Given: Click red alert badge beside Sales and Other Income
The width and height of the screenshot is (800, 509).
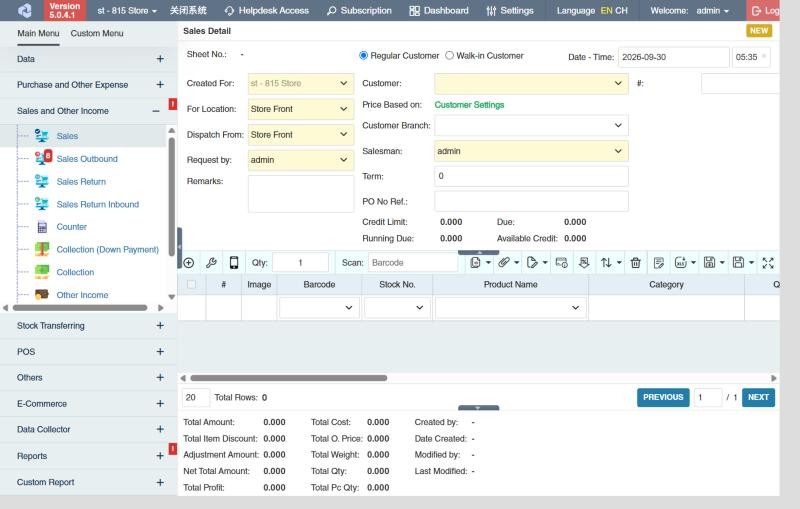Looking at the screenshot, I should point(173,104).
